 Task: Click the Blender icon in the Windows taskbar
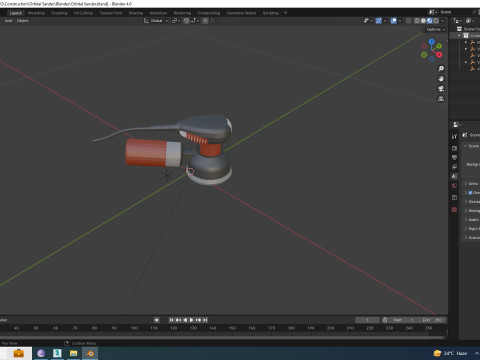(90, 353)
